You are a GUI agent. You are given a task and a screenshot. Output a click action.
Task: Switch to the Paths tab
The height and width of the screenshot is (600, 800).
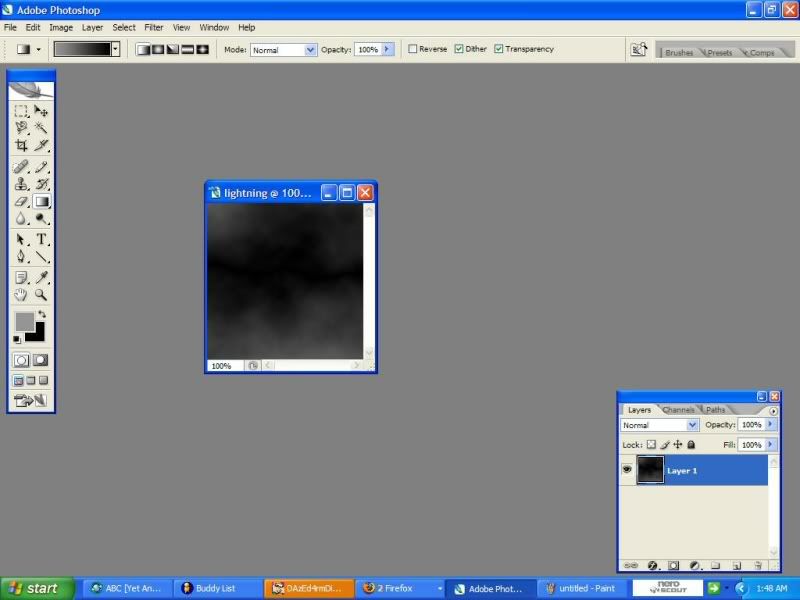715,410
